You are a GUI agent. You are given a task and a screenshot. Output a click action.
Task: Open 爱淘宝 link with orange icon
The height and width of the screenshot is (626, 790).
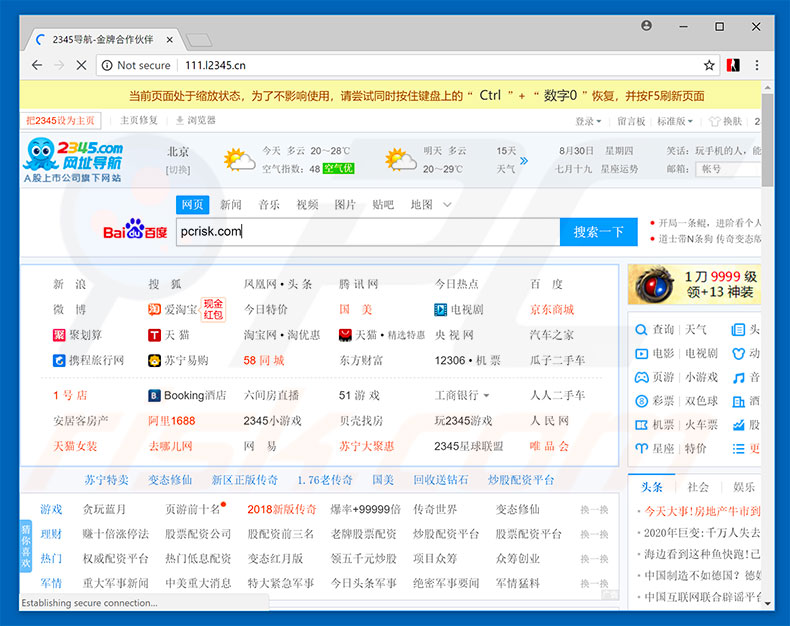[x=154, y=309]
